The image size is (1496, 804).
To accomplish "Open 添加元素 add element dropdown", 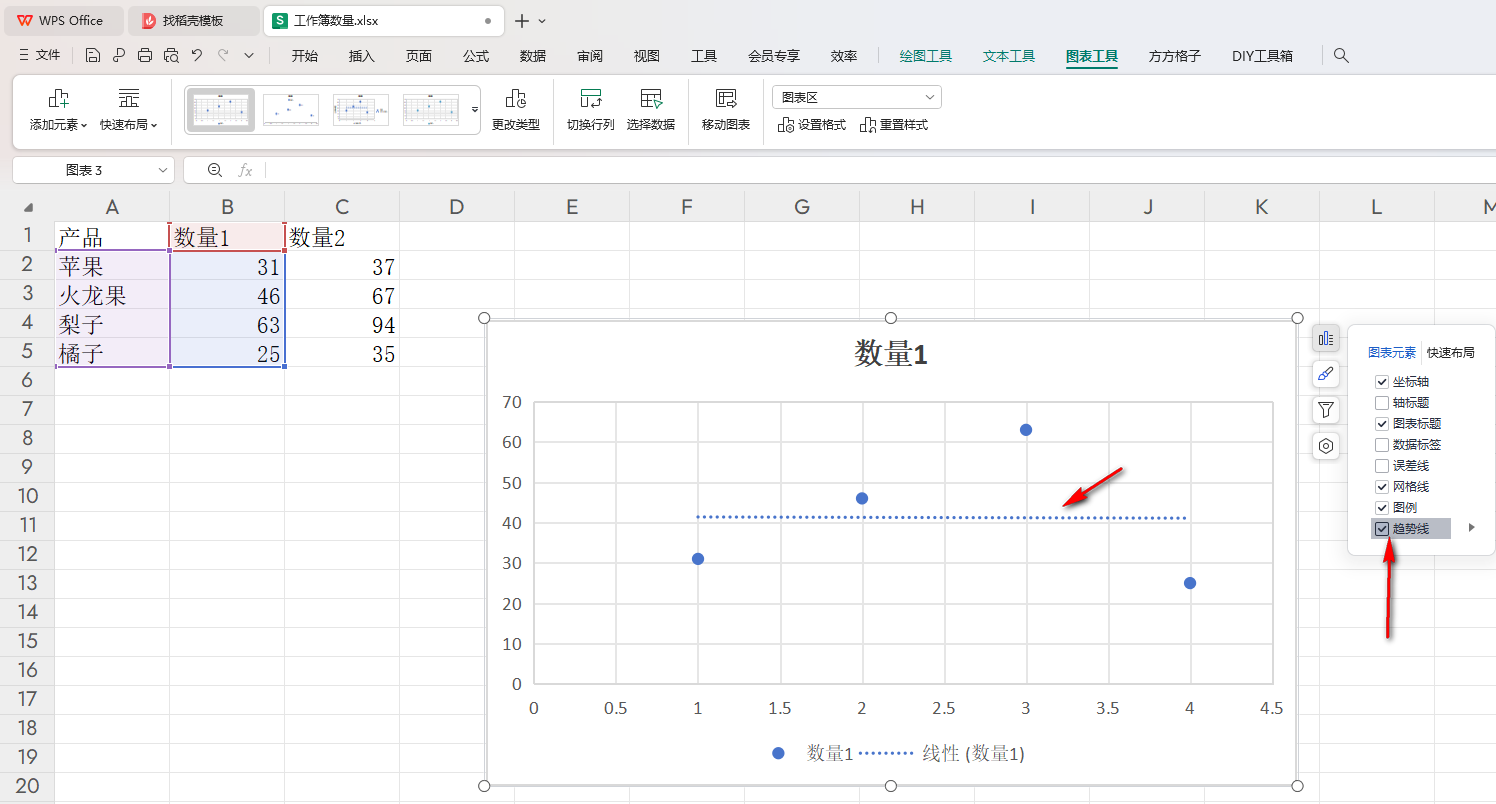I will tap(59, 109).
